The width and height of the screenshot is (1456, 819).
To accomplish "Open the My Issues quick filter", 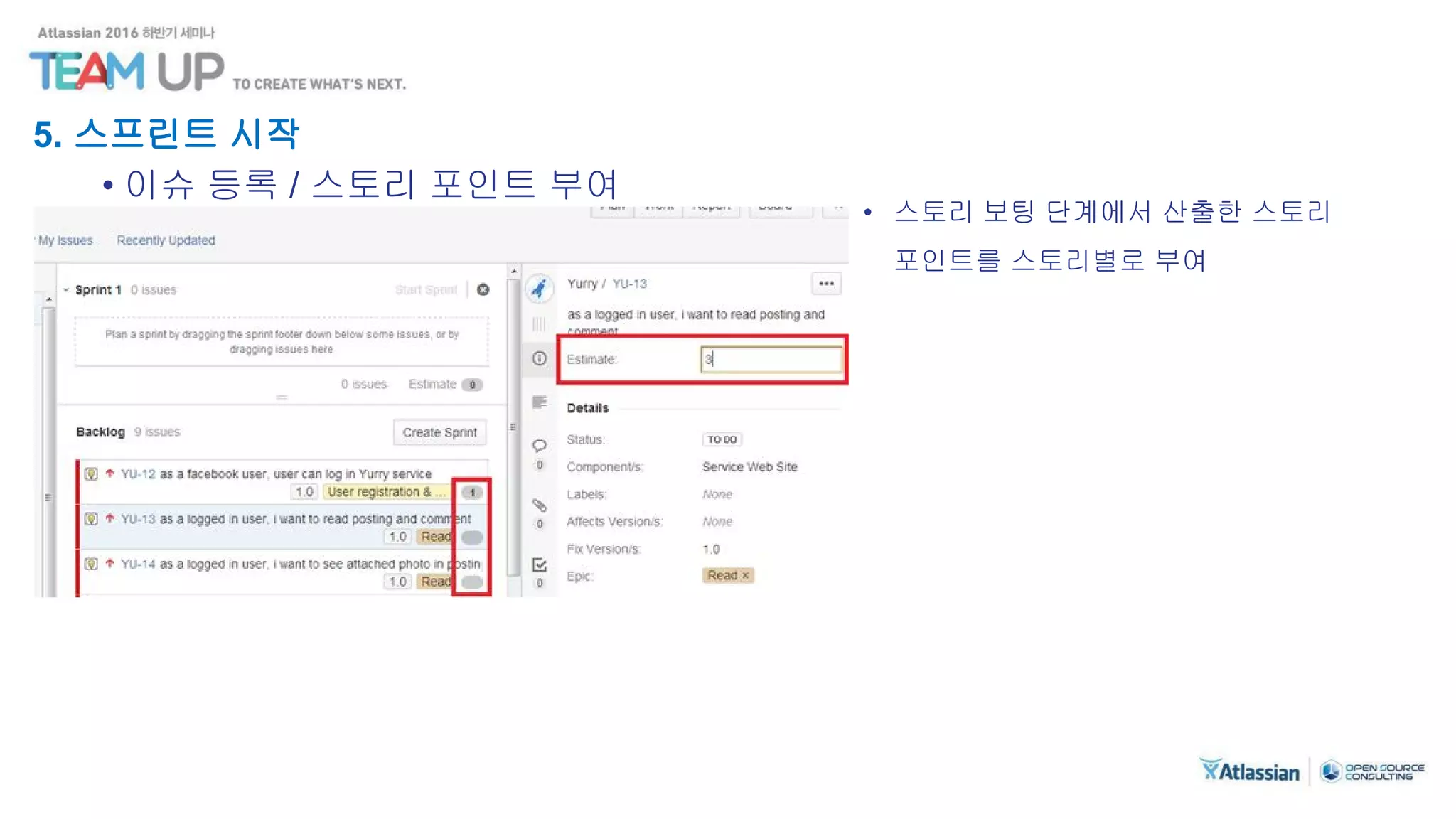I will [x=65, y=240].
